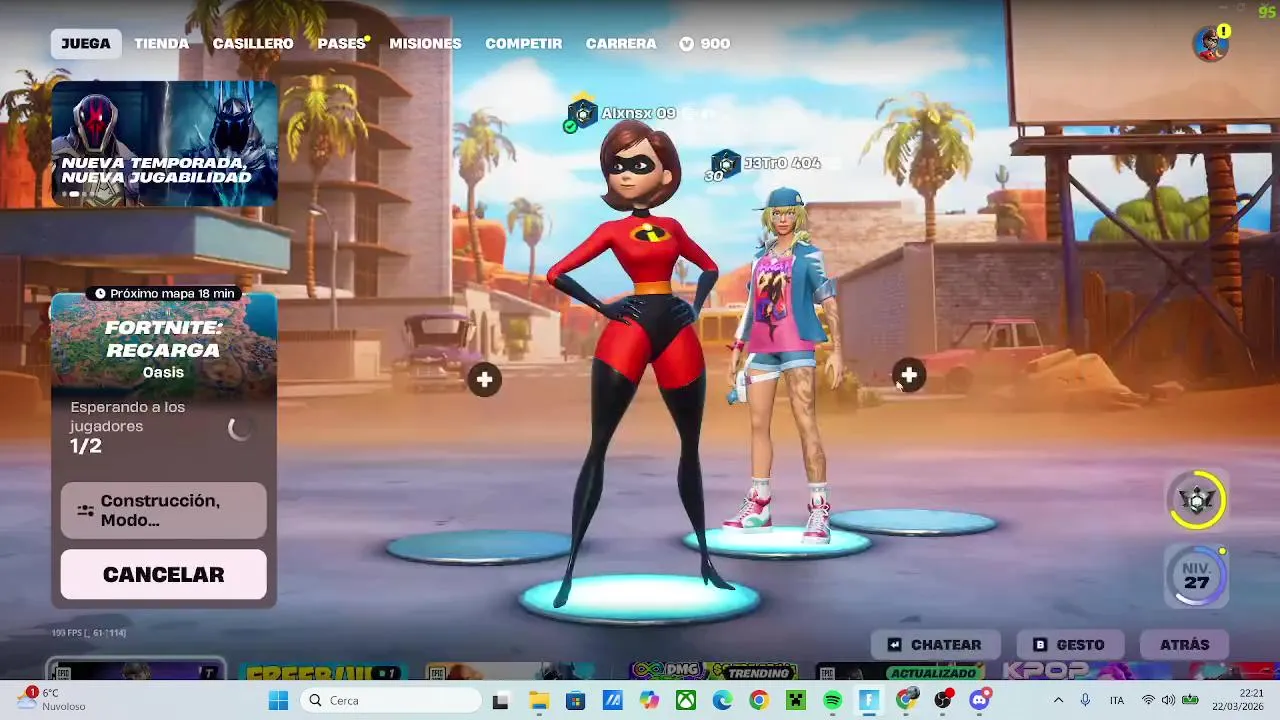1280x720 pixels.
Task: Open Minecraft from the taskbar
Action: 795,700
